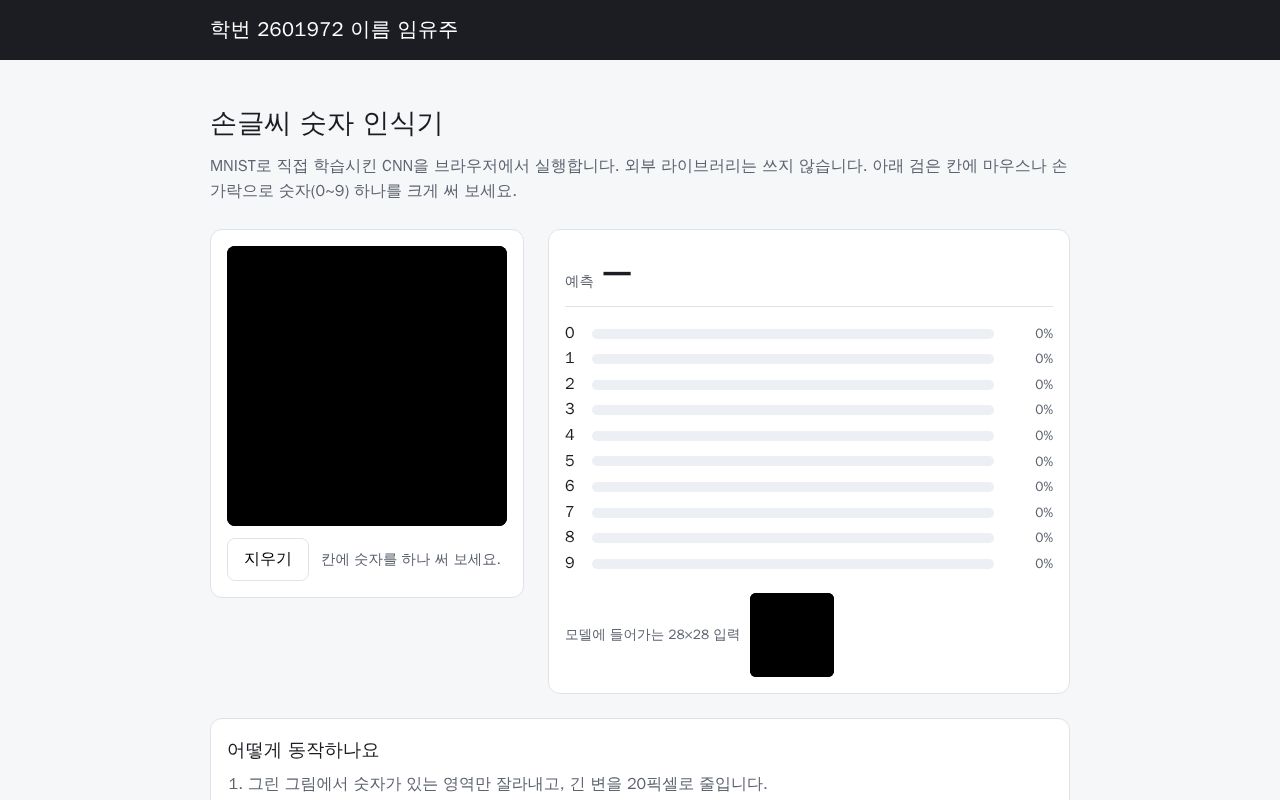Click the probability bar for digit 2
Image resolution: width=1280 pixels, height=800 pixels.
(x=793, y=385)
